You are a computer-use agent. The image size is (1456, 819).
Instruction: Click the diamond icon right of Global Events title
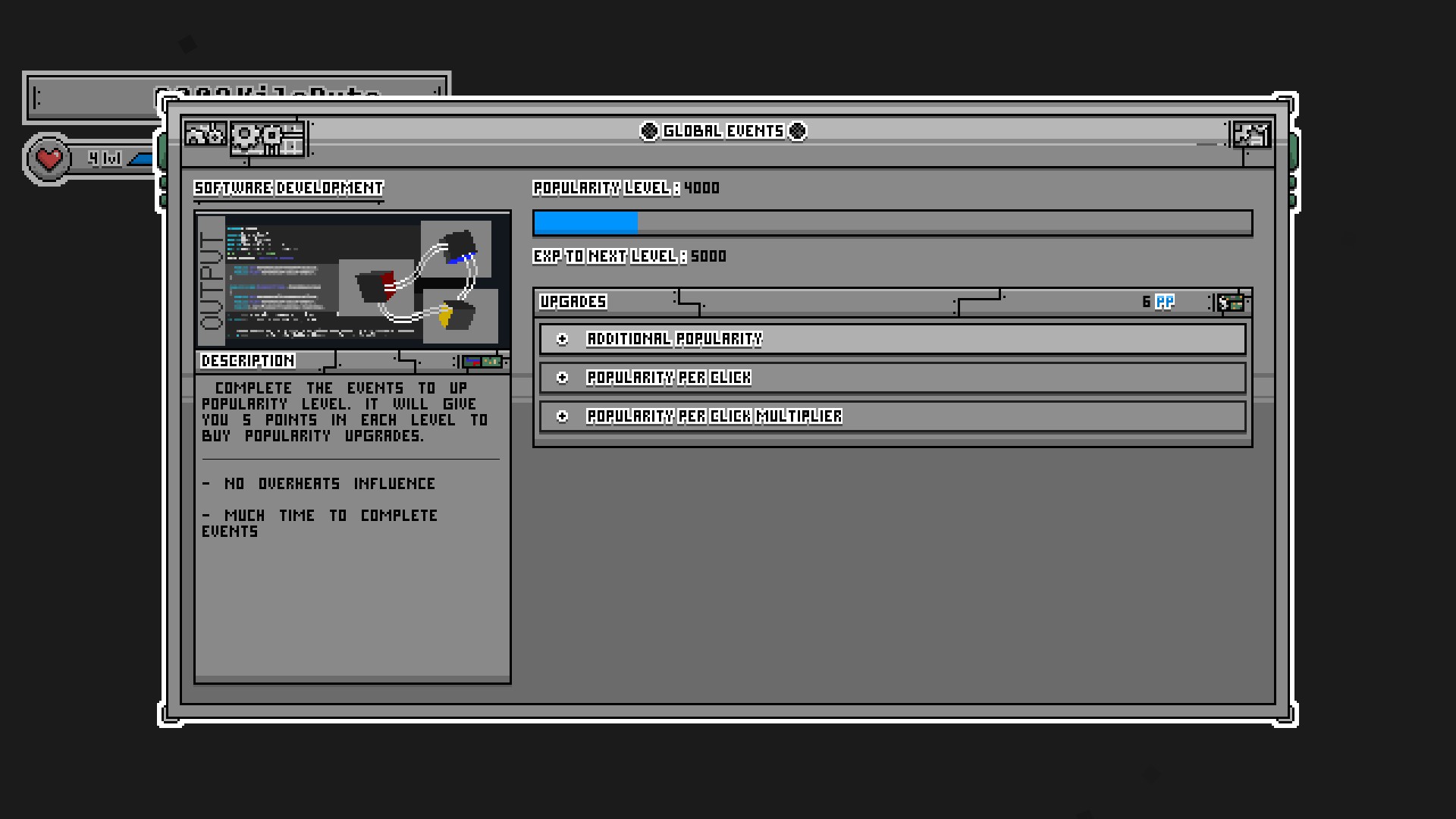pos(795,130)
